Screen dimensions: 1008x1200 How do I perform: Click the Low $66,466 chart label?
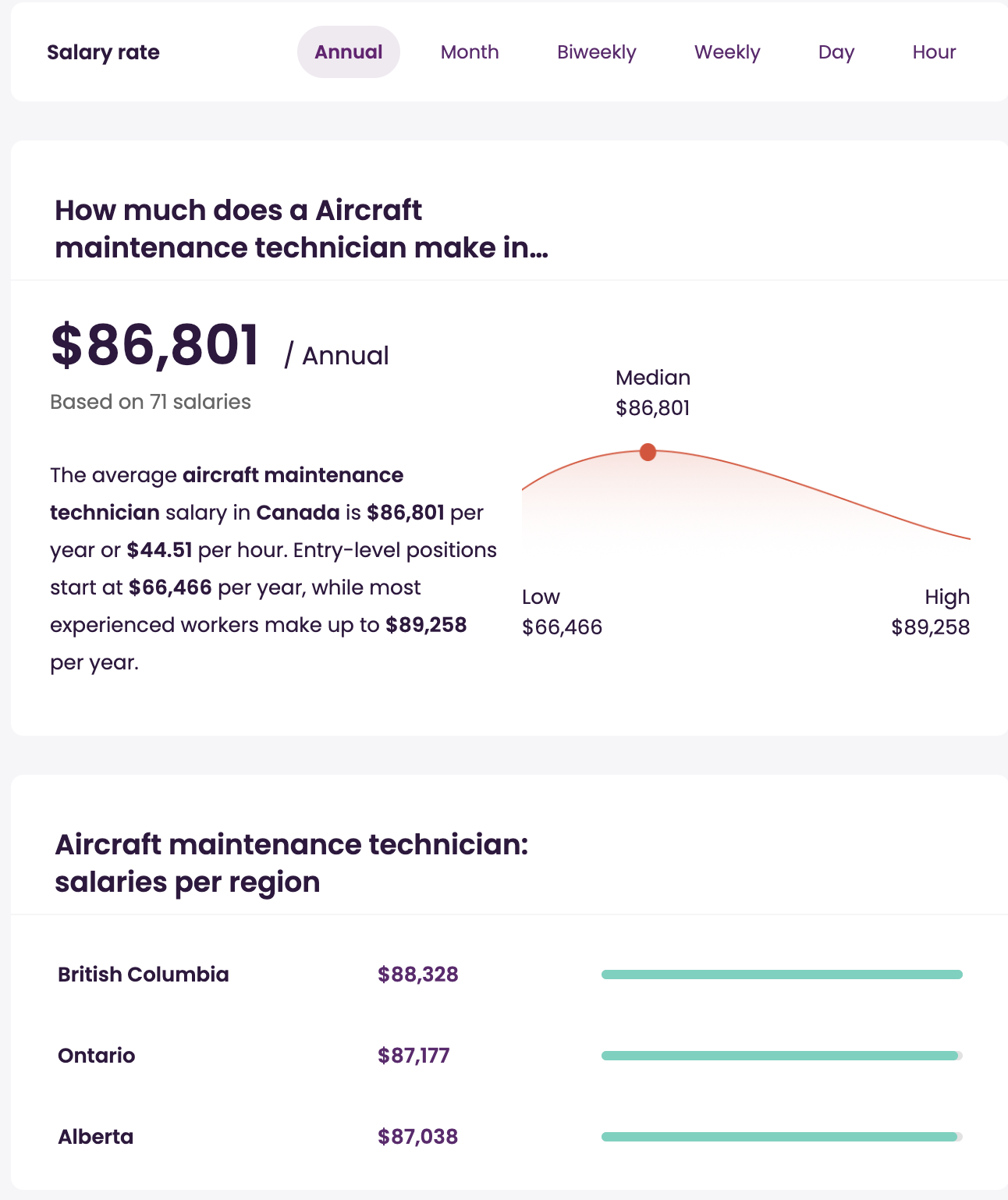click(562, 612)
